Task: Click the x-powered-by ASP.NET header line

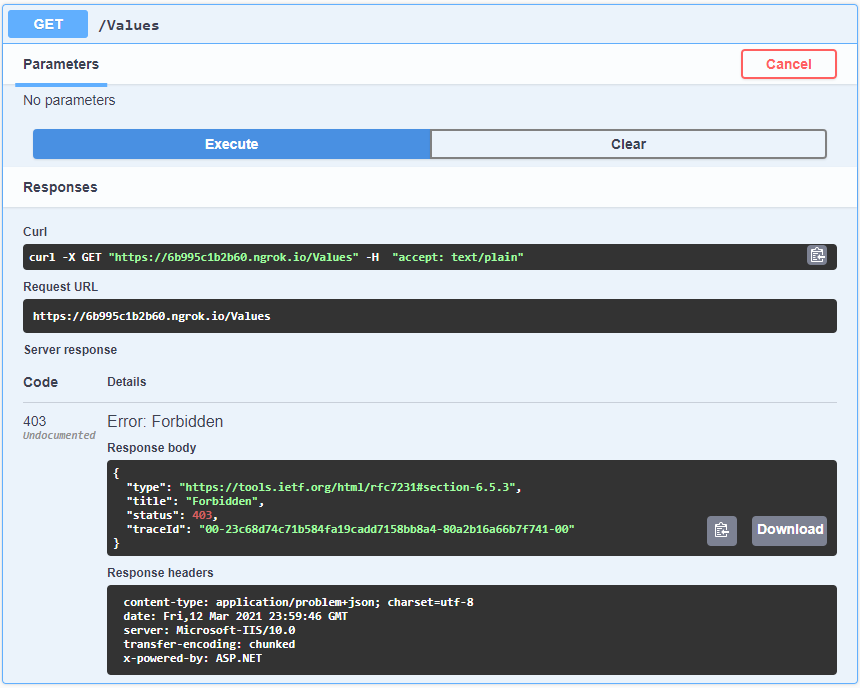Action: click(x=193, y=658)
